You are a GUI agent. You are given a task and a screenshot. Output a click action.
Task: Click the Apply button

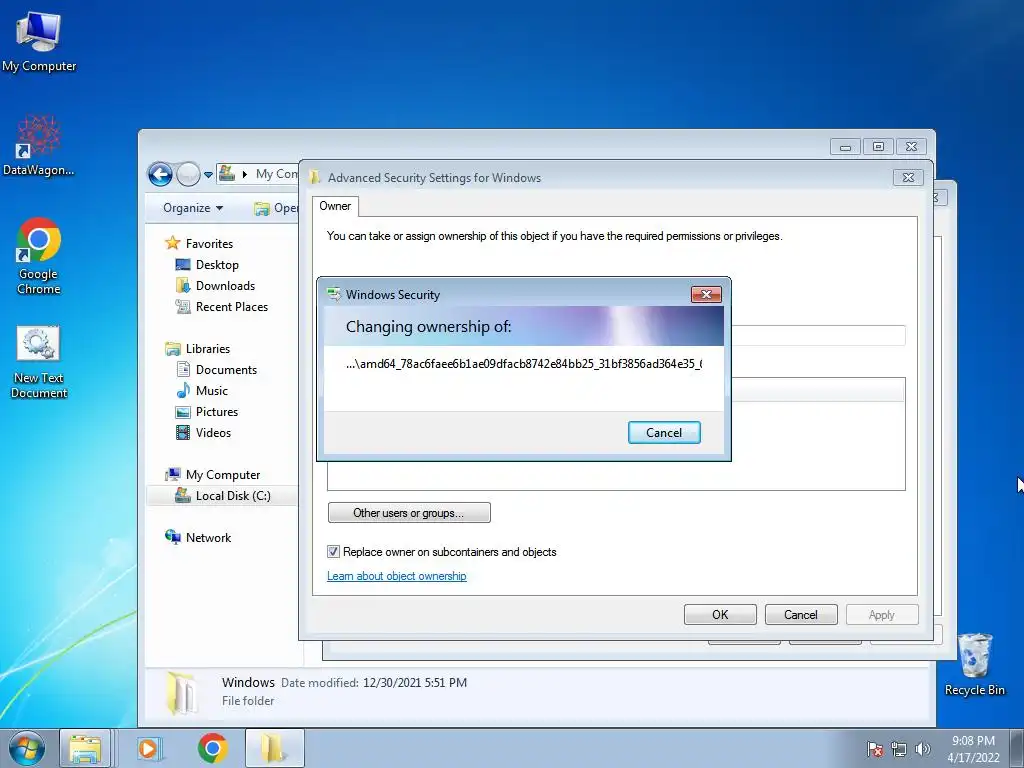pyautogui.click(x=882, y=615)
